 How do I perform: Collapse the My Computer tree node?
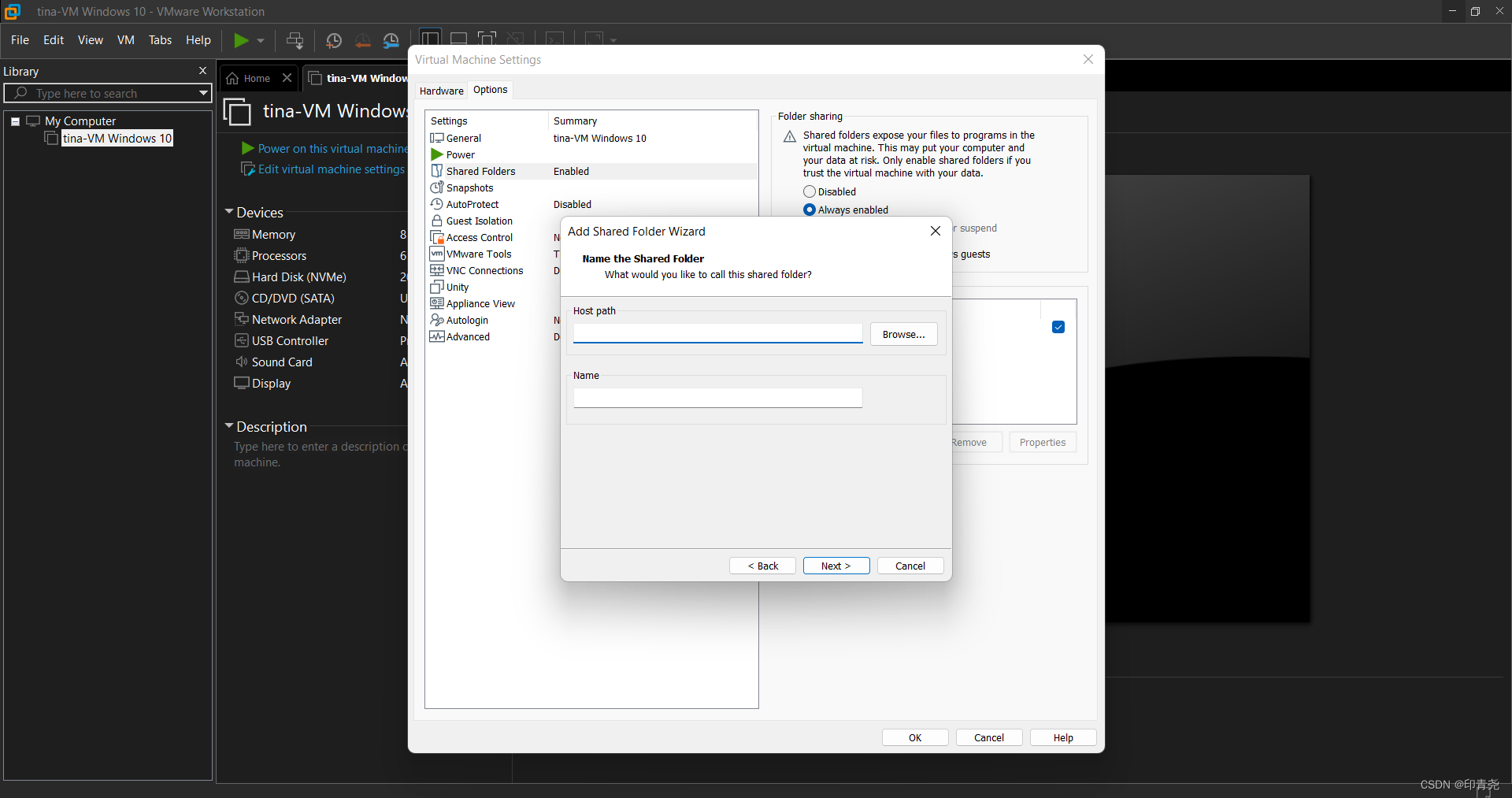coord(15,121)
